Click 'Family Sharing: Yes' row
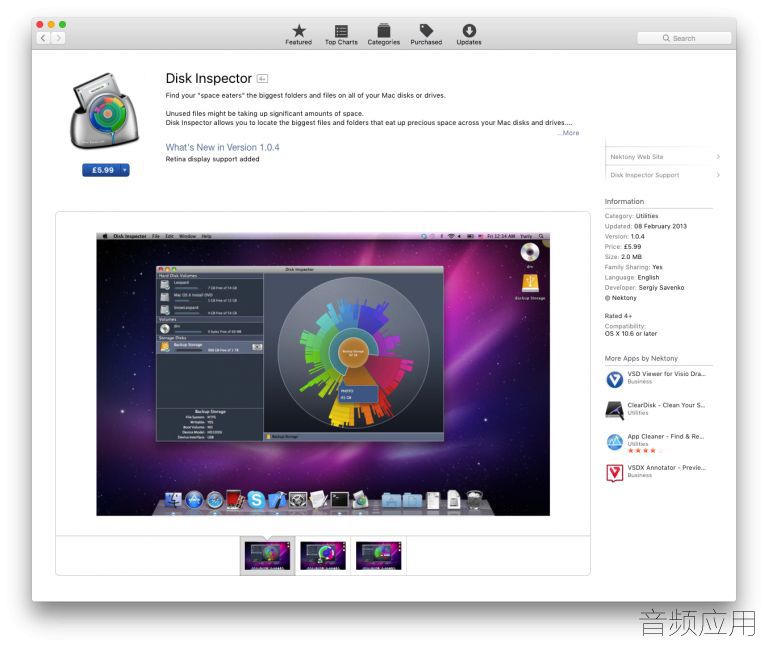The width and height of the screenshot is (768, 647). (x=633, y=267)
